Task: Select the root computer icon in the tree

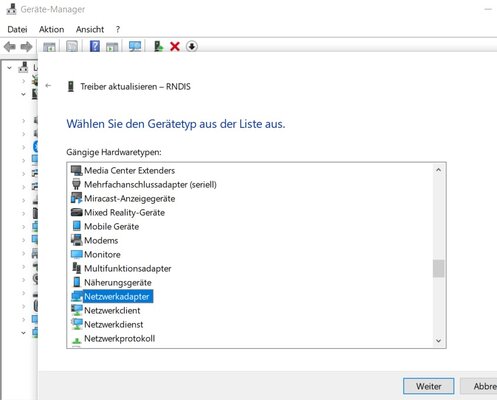Action: pos(23,67)
